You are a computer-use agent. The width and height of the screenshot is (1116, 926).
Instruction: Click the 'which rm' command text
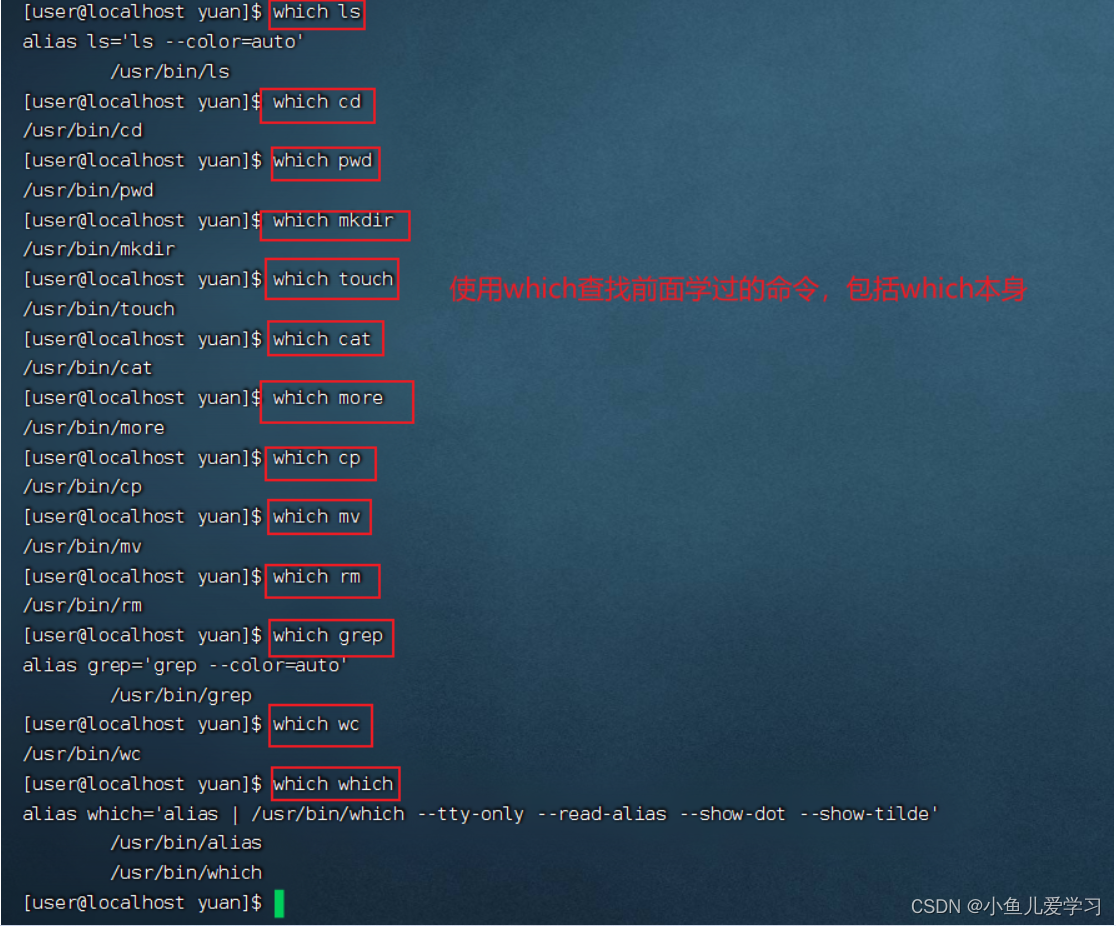[x=317, y=577]
